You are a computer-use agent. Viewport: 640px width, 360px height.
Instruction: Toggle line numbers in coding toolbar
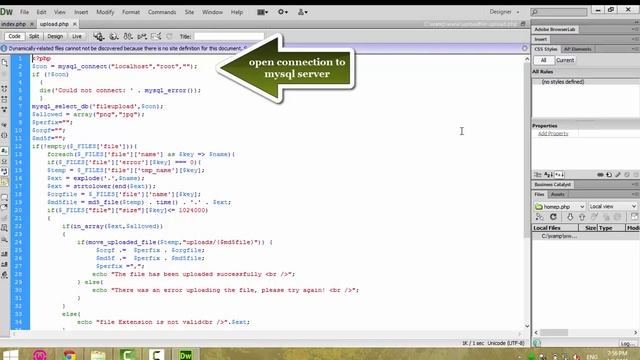(x=4, y=151)
